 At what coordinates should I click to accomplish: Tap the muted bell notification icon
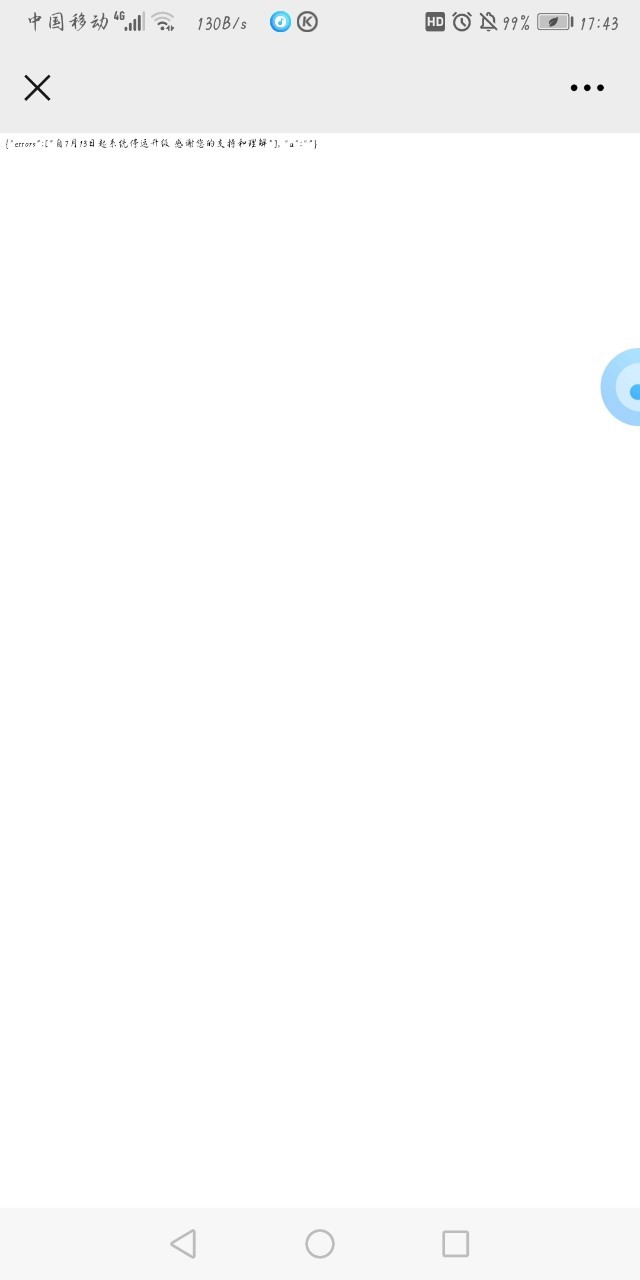tap(488, 22)
